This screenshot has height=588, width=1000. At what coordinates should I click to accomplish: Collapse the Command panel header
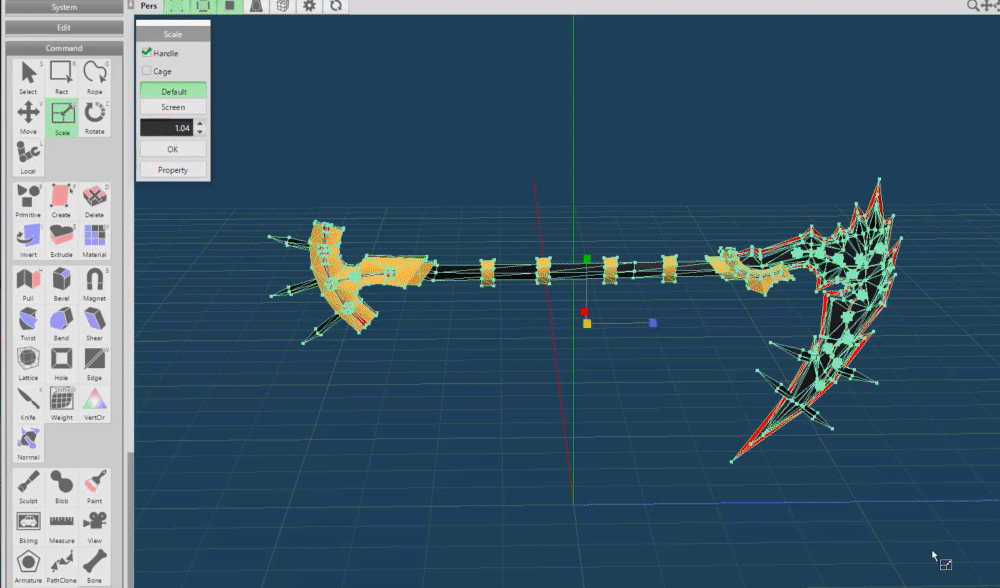64,48
